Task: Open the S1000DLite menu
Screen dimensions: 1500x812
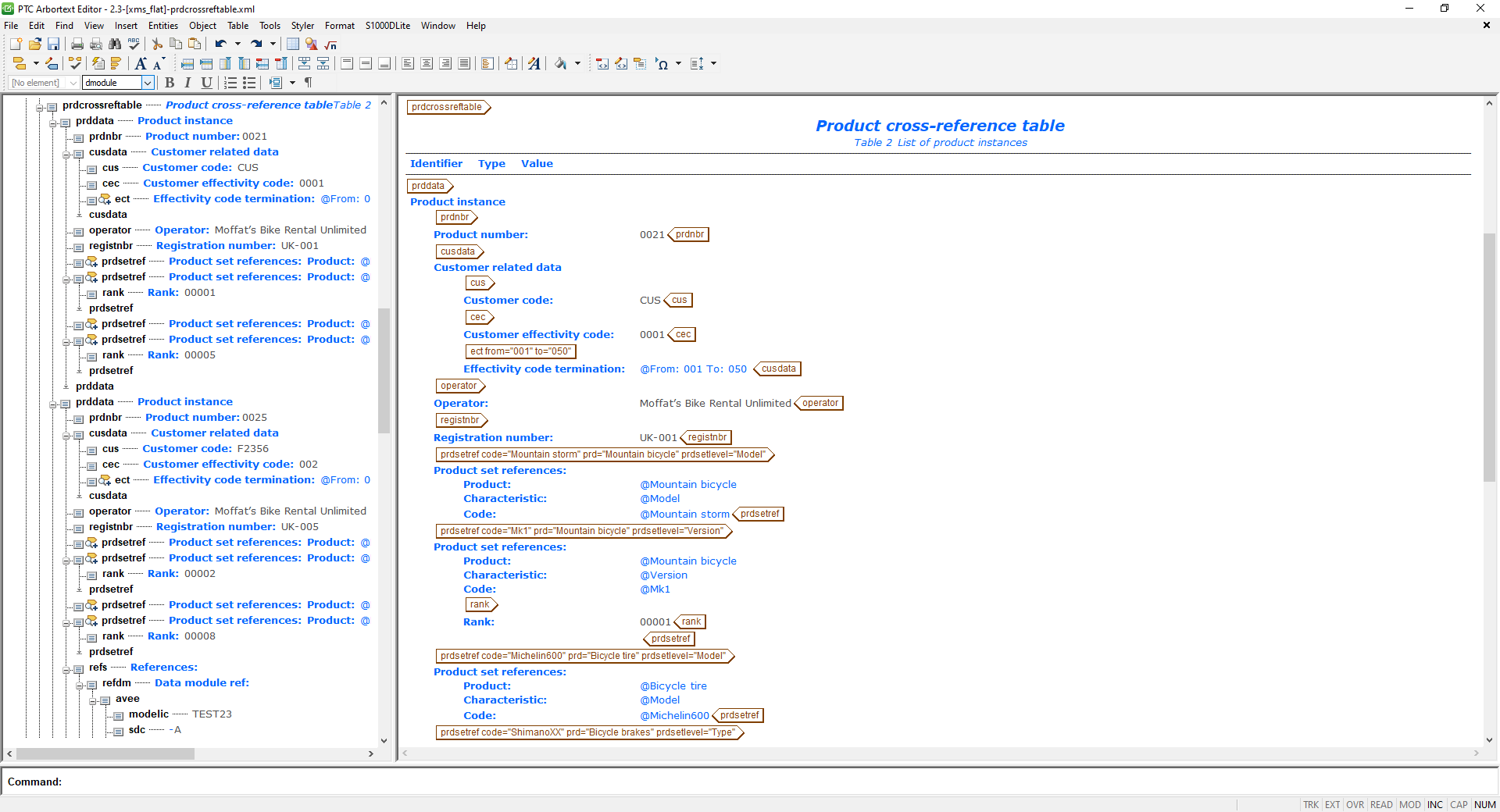Action: tap(386, 25)
